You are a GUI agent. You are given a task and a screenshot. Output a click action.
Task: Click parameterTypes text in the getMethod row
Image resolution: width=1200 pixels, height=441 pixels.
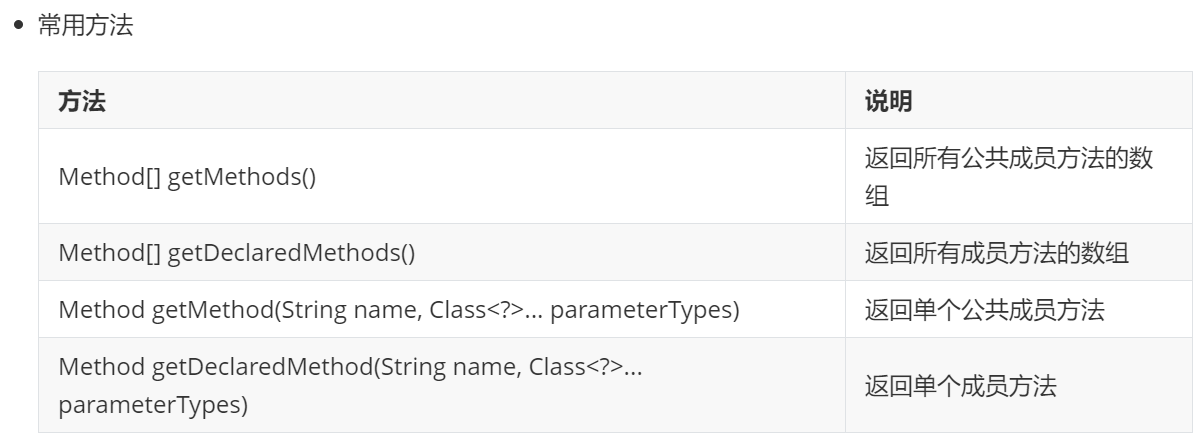point(645,310)
